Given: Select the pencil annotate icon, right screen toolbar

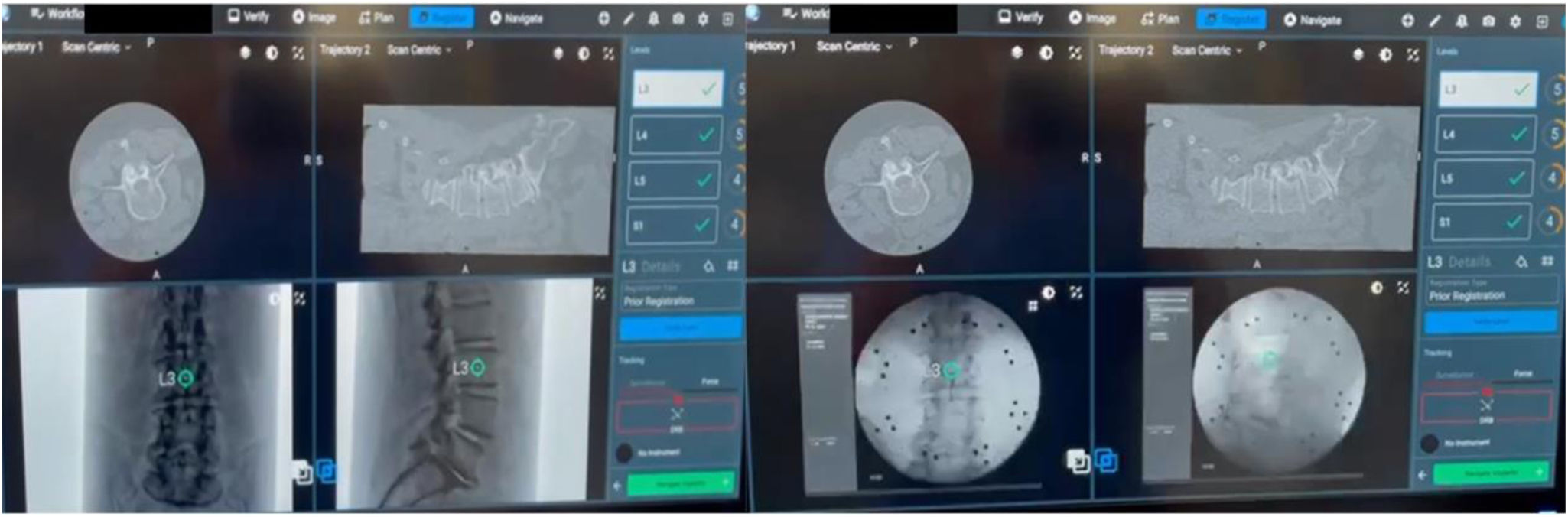Looking at the screenshot, I should (x=1434, y=21).
